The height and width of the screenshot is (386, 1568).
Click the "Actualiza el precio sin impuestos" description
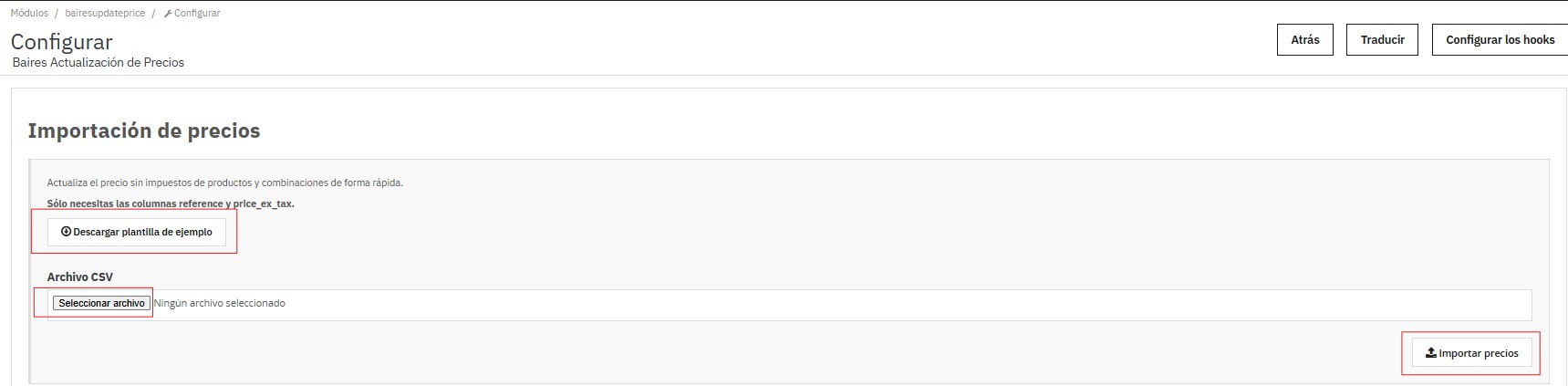(x=224, y=183)
